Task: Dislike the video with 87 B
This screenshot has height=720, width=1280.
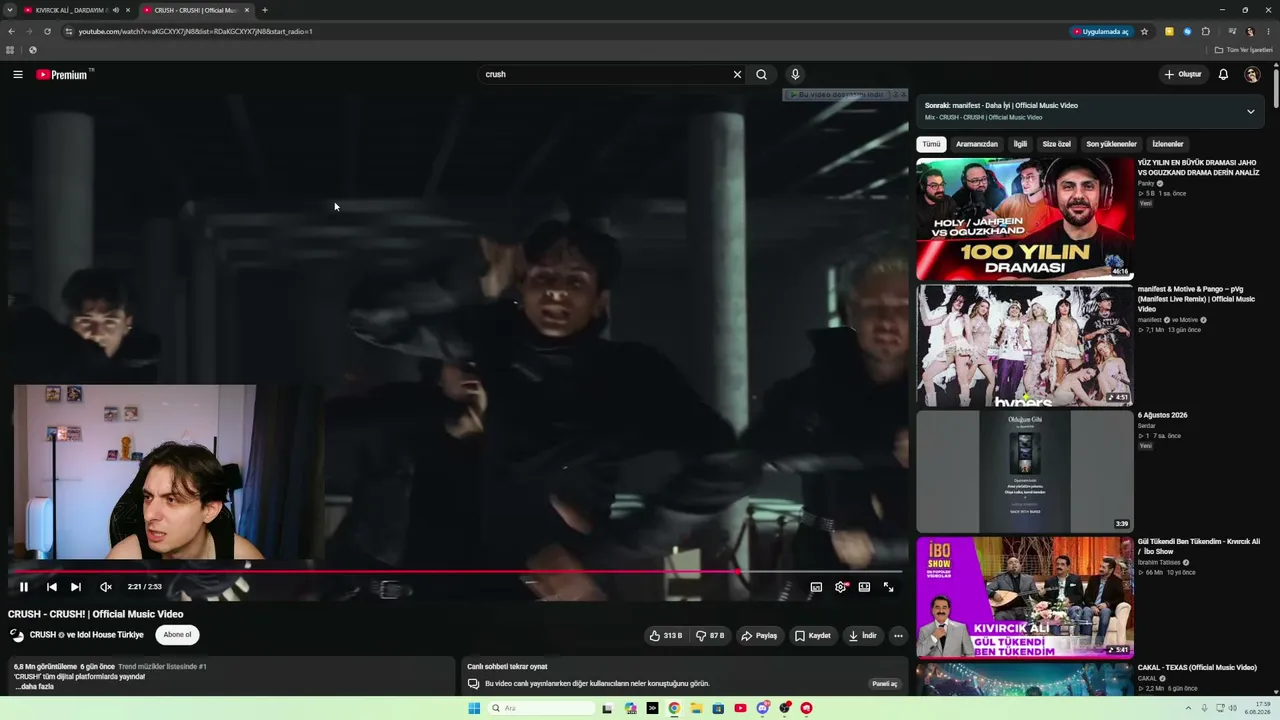Action: pyautogui.click(x=710, y=635)
